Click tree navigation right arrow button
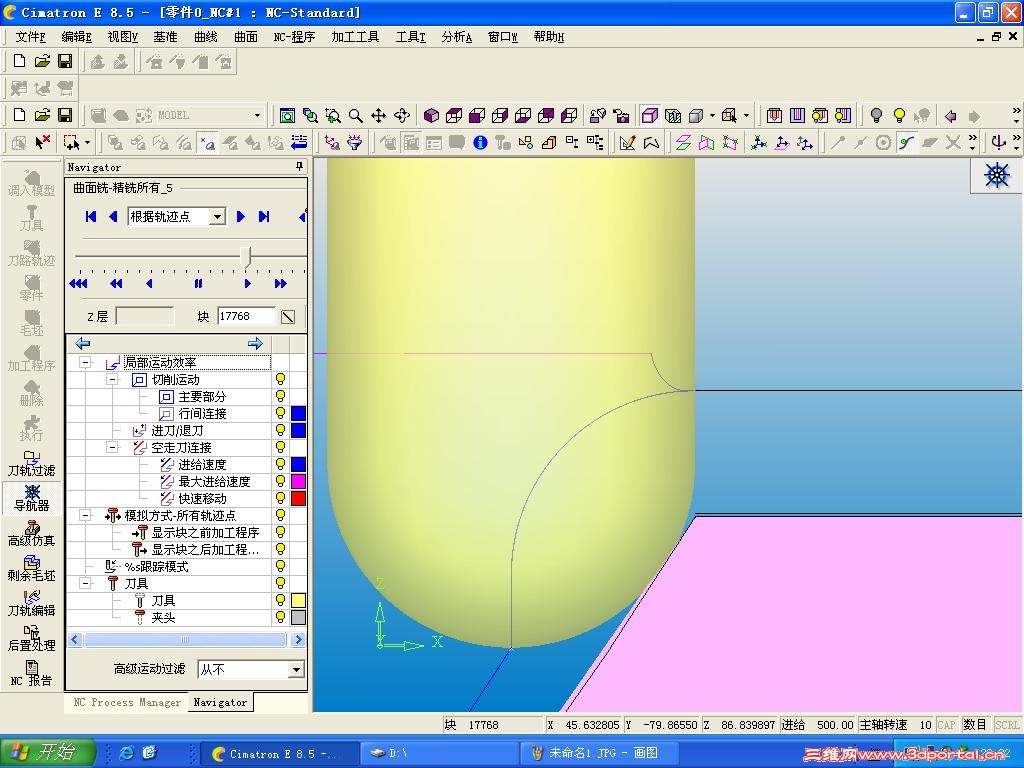This screenshot has height=768, width=1024. (x=255, y=344)
